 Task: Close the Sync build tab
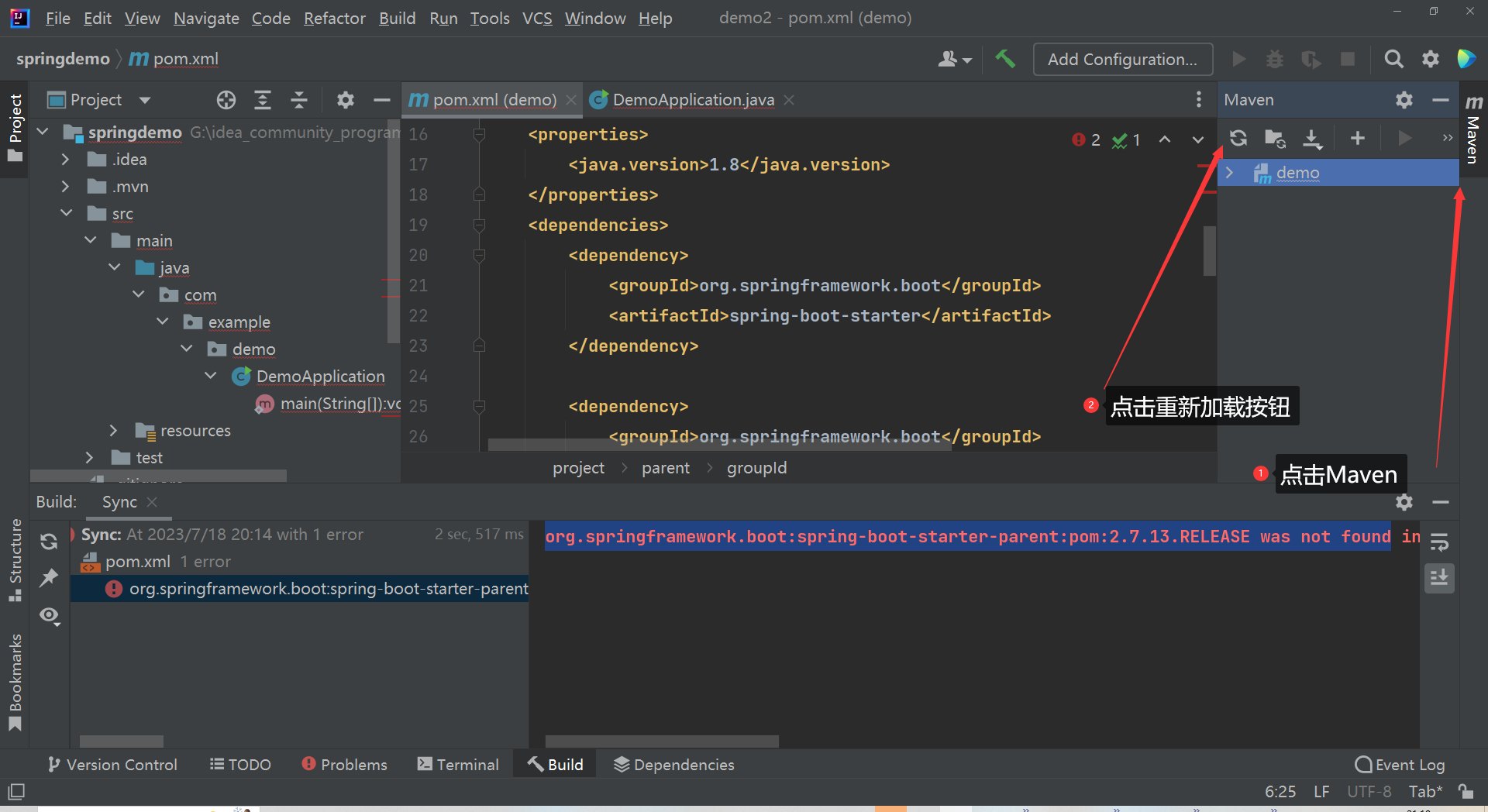coord(152,502)
